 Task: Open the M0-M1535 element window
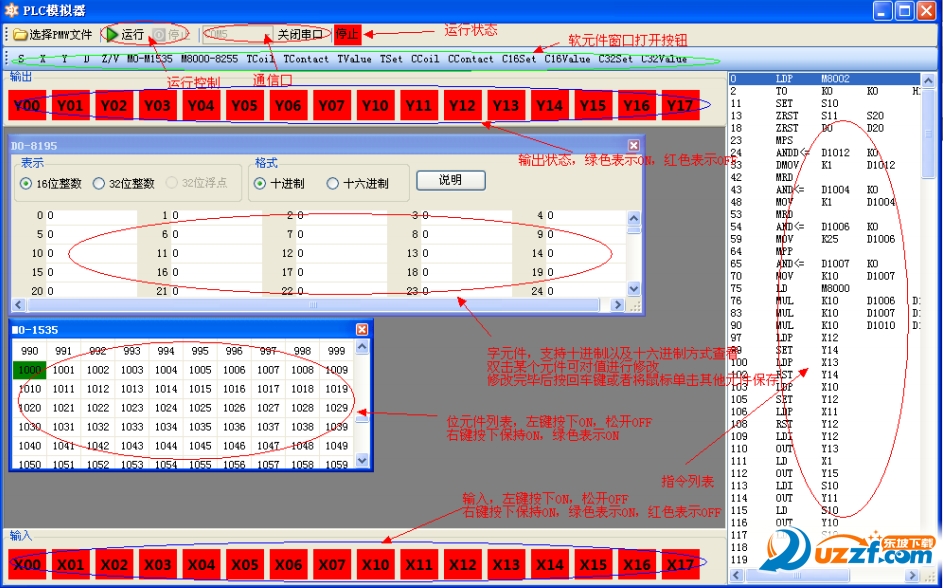tap(149, 59)
